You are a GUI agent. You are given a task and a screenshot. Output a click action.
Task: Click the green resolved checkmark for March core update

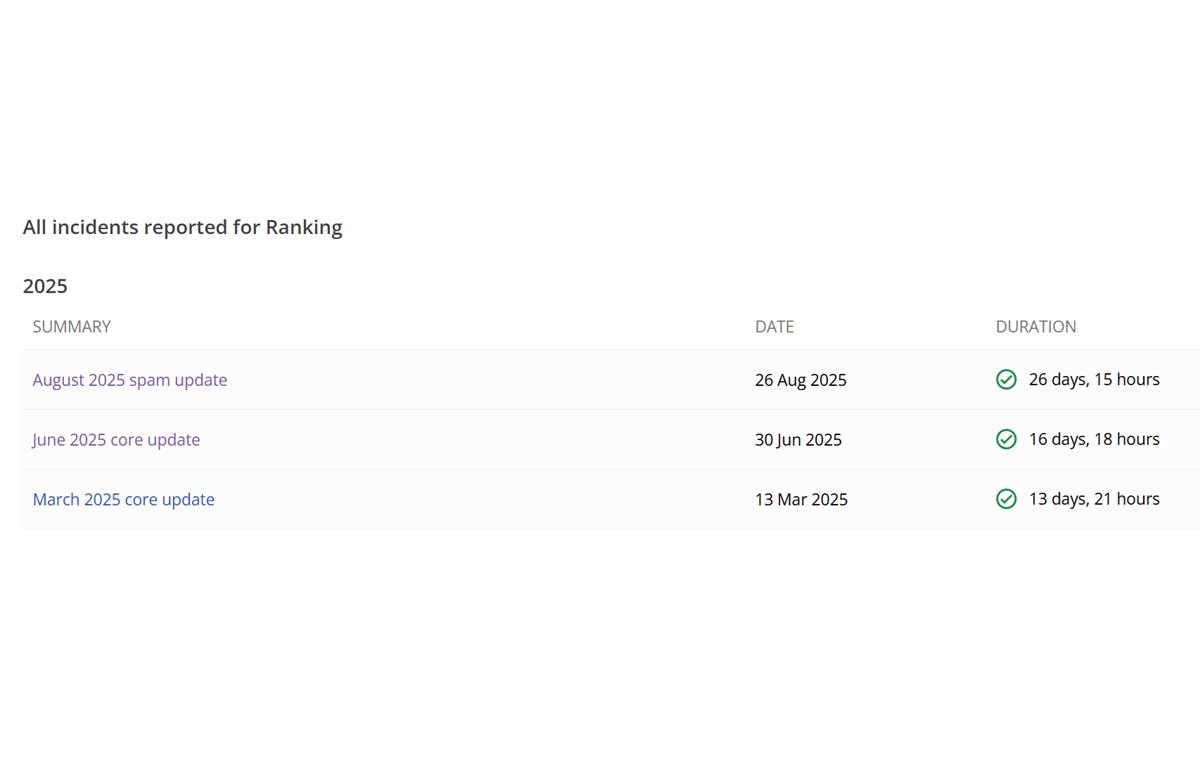pyautogui.click(x=1006, y=499)
